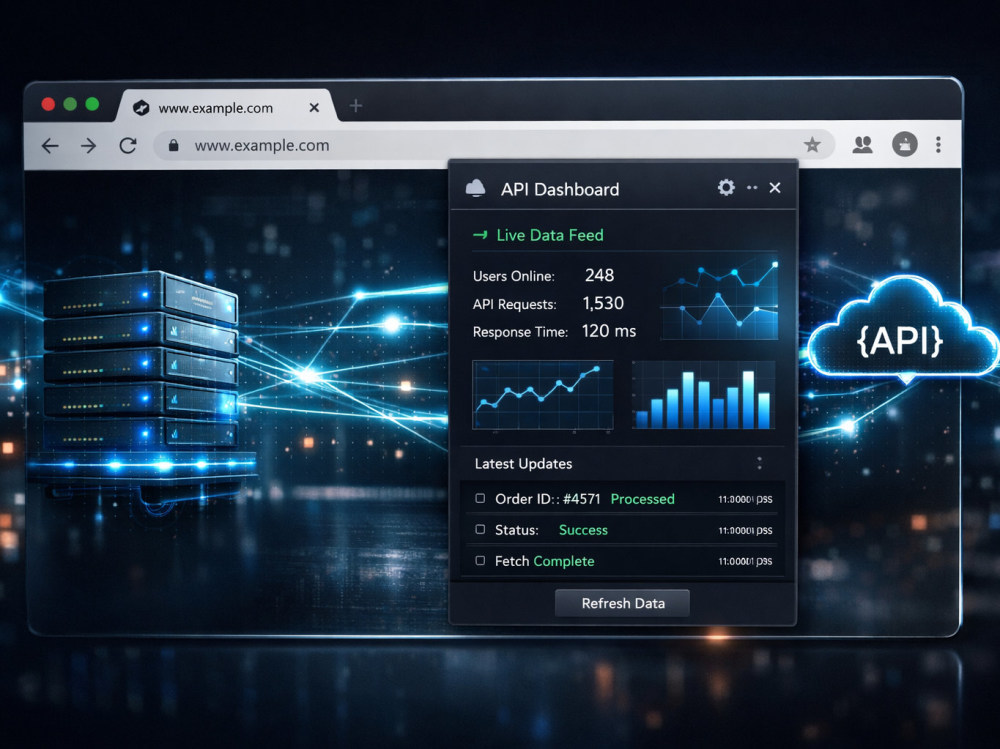This screenshot has width=1000, height=749.
Task: Close the API Dashboard panel
Action: 775,188
